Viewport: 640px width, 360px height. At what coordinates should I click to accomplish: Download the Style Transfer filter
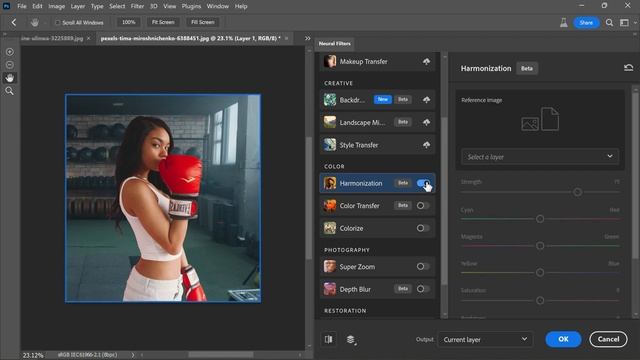pos(426,145)
